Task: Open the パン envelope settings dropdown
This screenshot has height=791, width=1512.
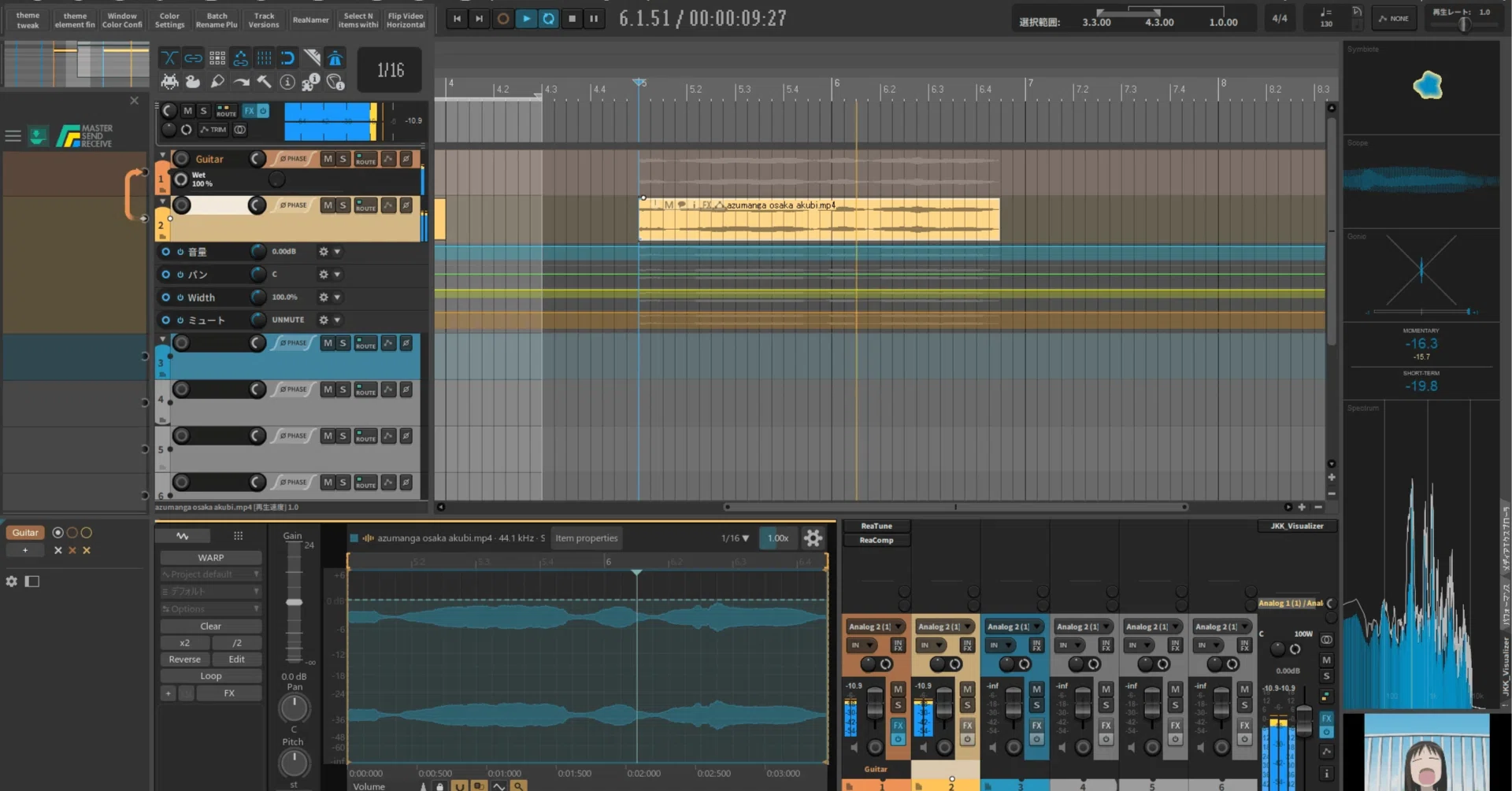Action: 336,275
